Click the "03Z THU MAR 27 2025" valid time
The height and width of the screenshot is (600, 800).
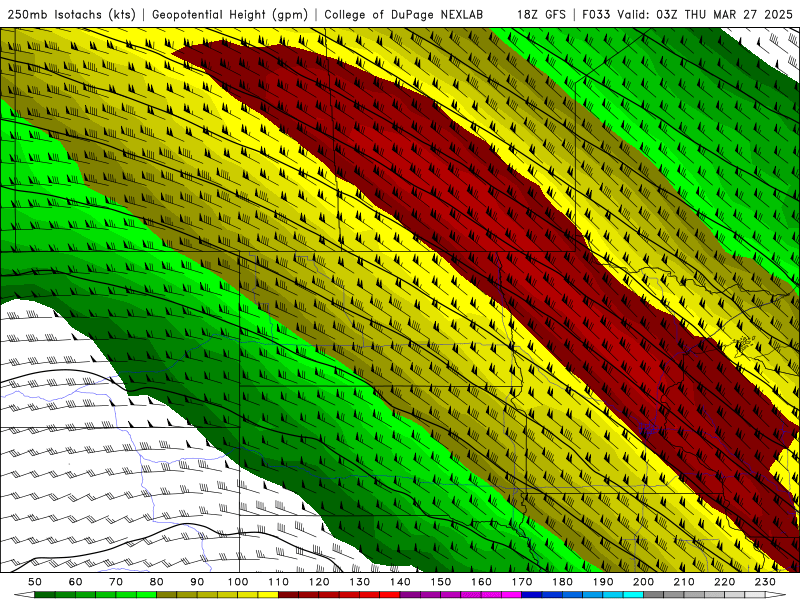(724, 14)
